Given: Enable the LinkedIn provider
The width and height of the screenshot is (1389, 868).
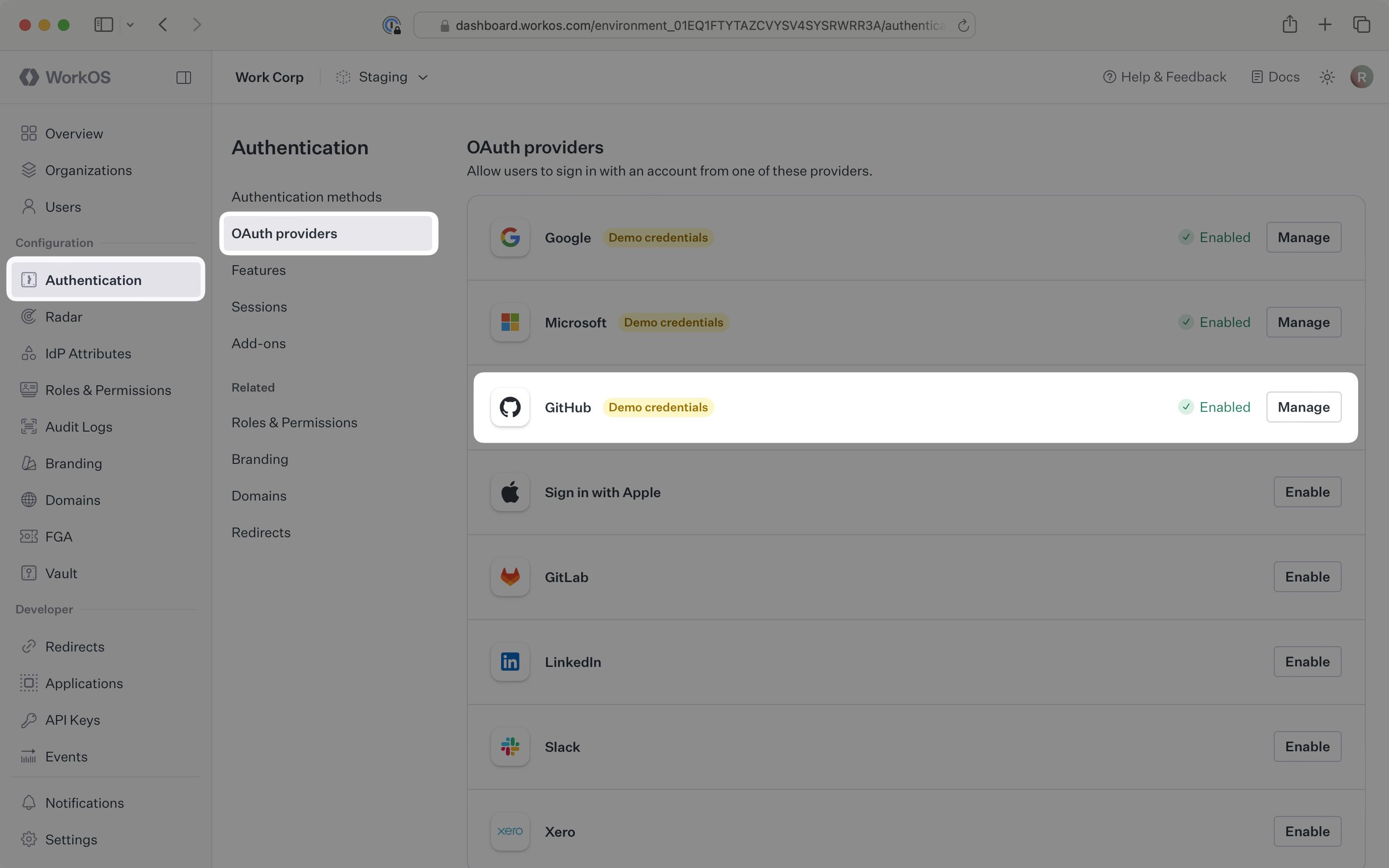Looking at the screenshot, I should tap(1307, 661).
